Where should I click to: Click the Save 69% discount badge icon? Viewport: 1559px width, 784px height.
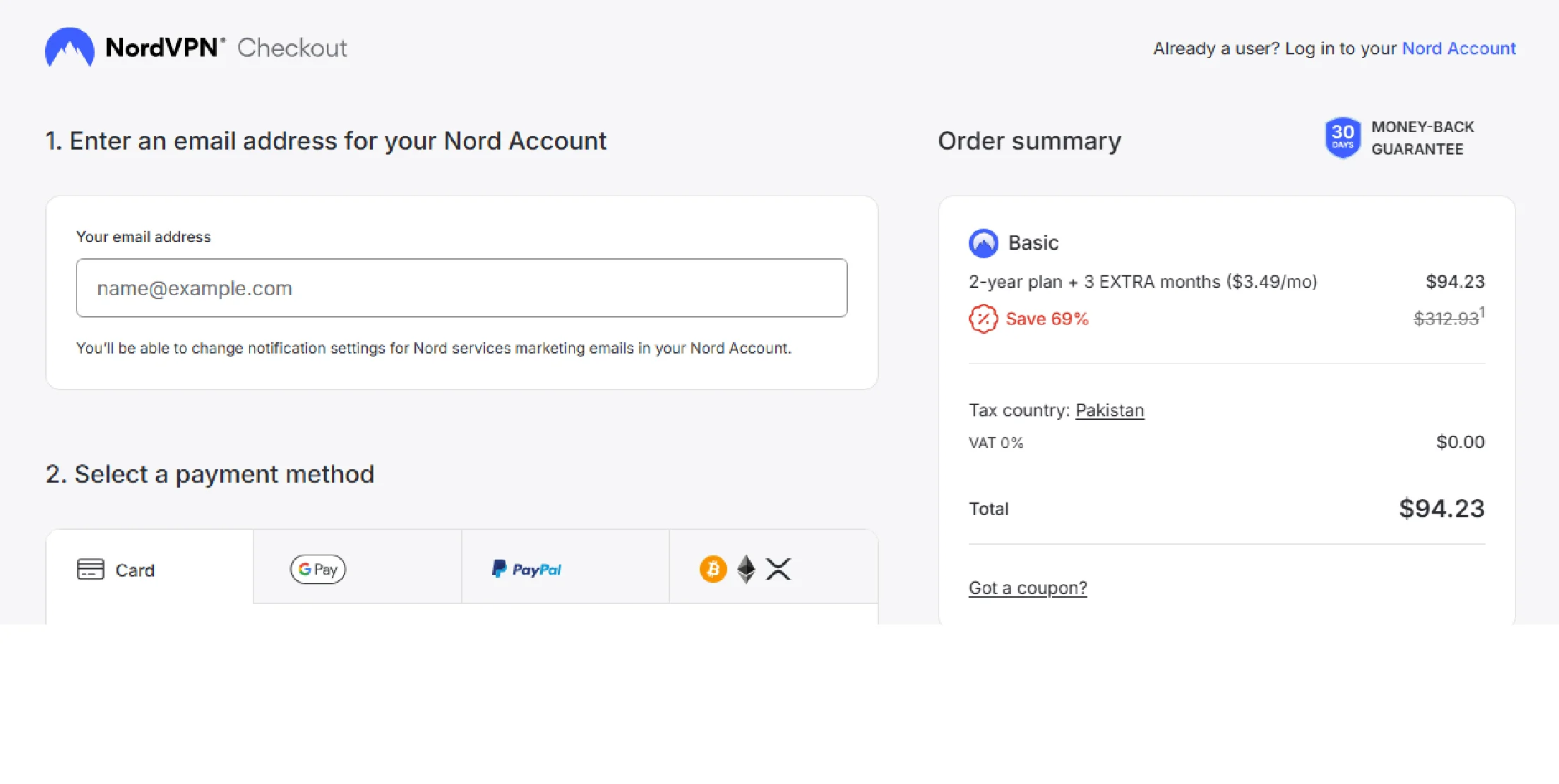click(983, 319)
